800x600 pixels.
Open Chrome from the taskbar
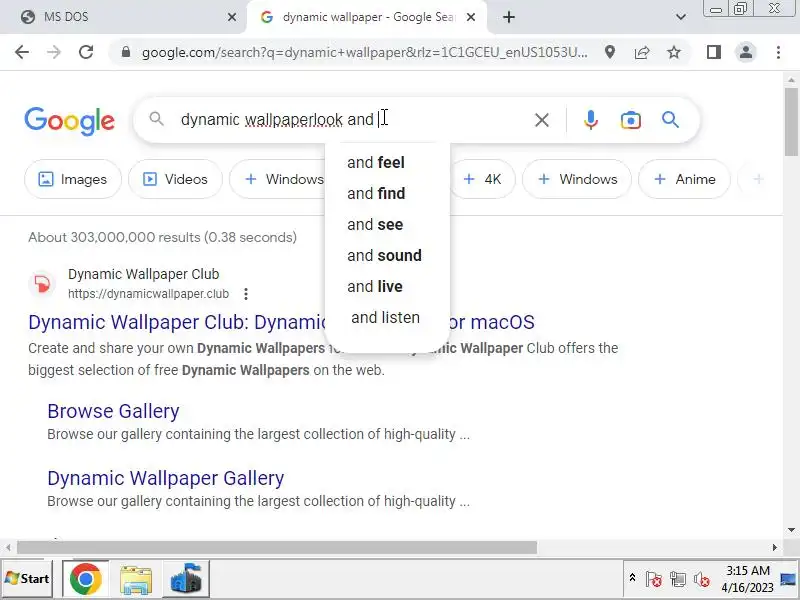point(85,579)
